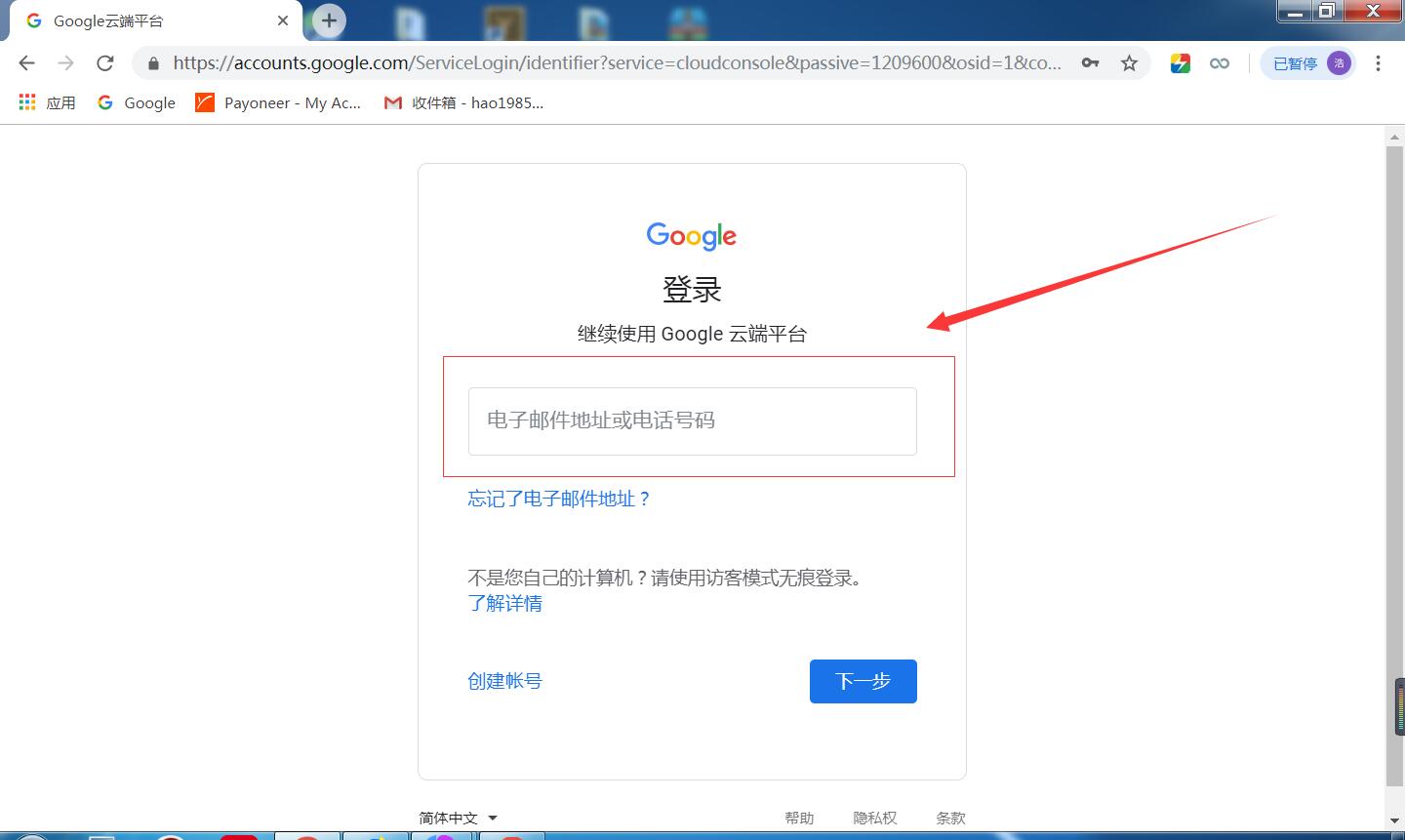Reload the page with refresh icon
Image resolution: width=1405 pixels, height=840 pixels.
coord(105,63)
